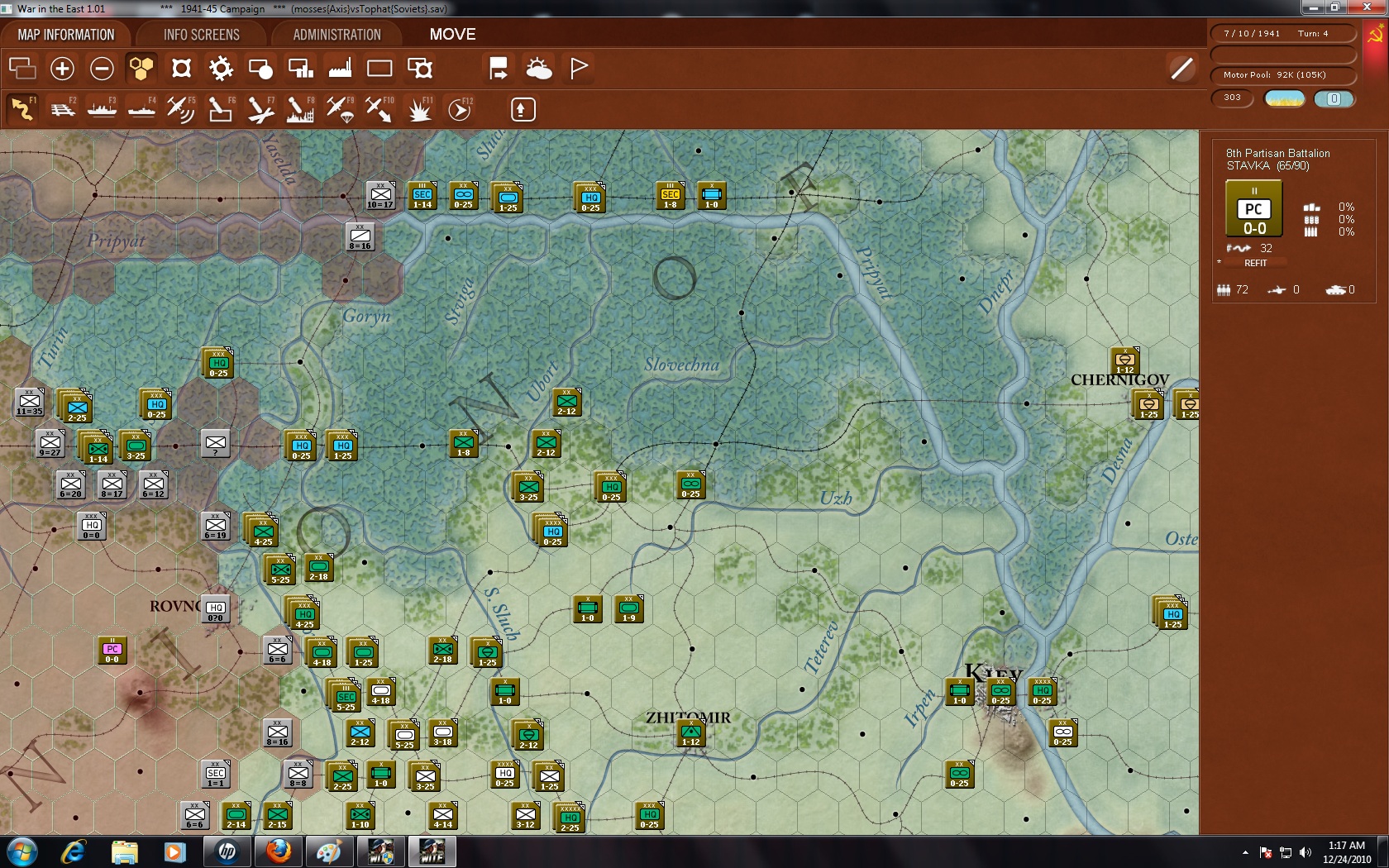This screenshot has height=868, width=1389.
Task: Toggle the empty rectangle map overlay icon
Action: click(379, 68)
